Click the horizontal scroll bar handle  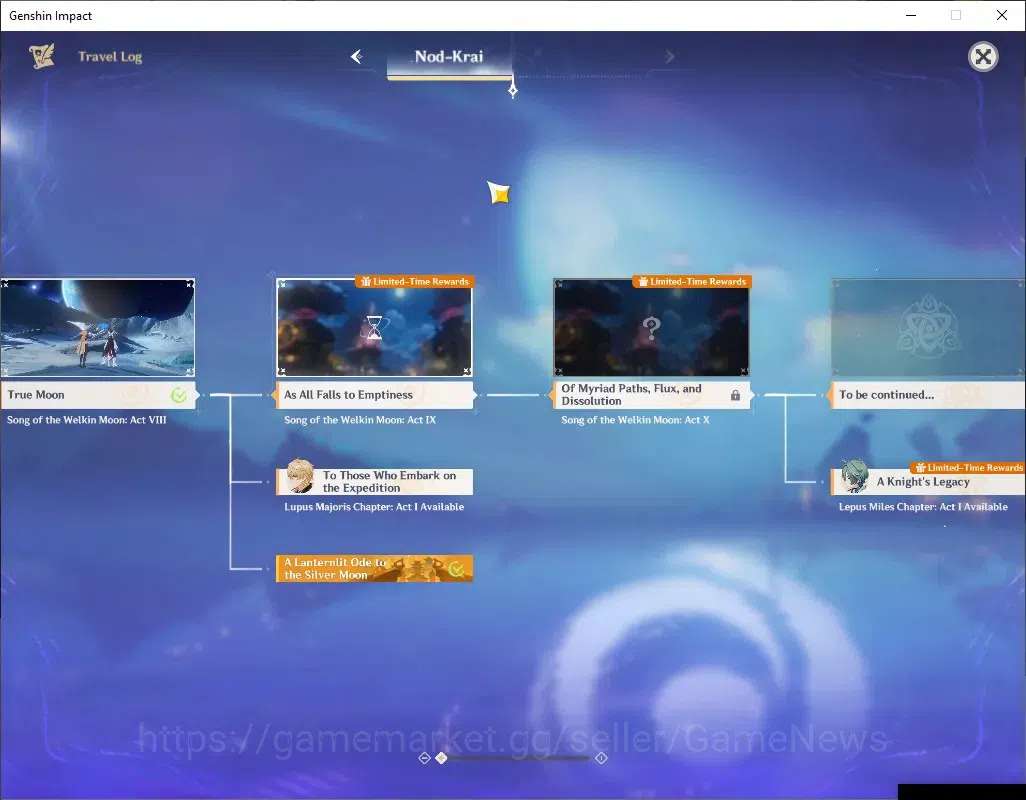(442, 758)
